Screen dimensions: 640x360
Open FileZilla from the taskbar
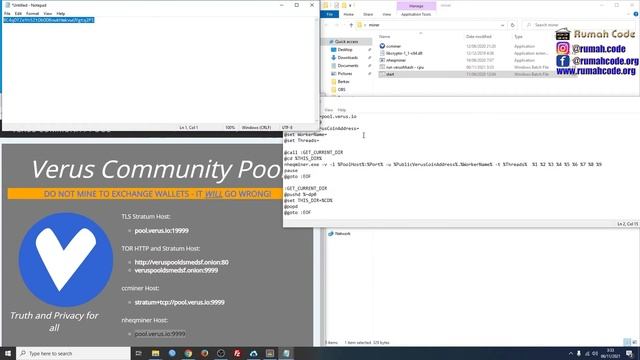point(237,353)
